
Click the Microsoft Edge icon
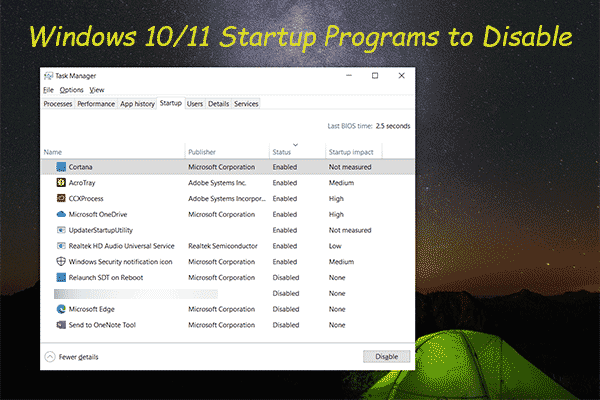[61, 309]
